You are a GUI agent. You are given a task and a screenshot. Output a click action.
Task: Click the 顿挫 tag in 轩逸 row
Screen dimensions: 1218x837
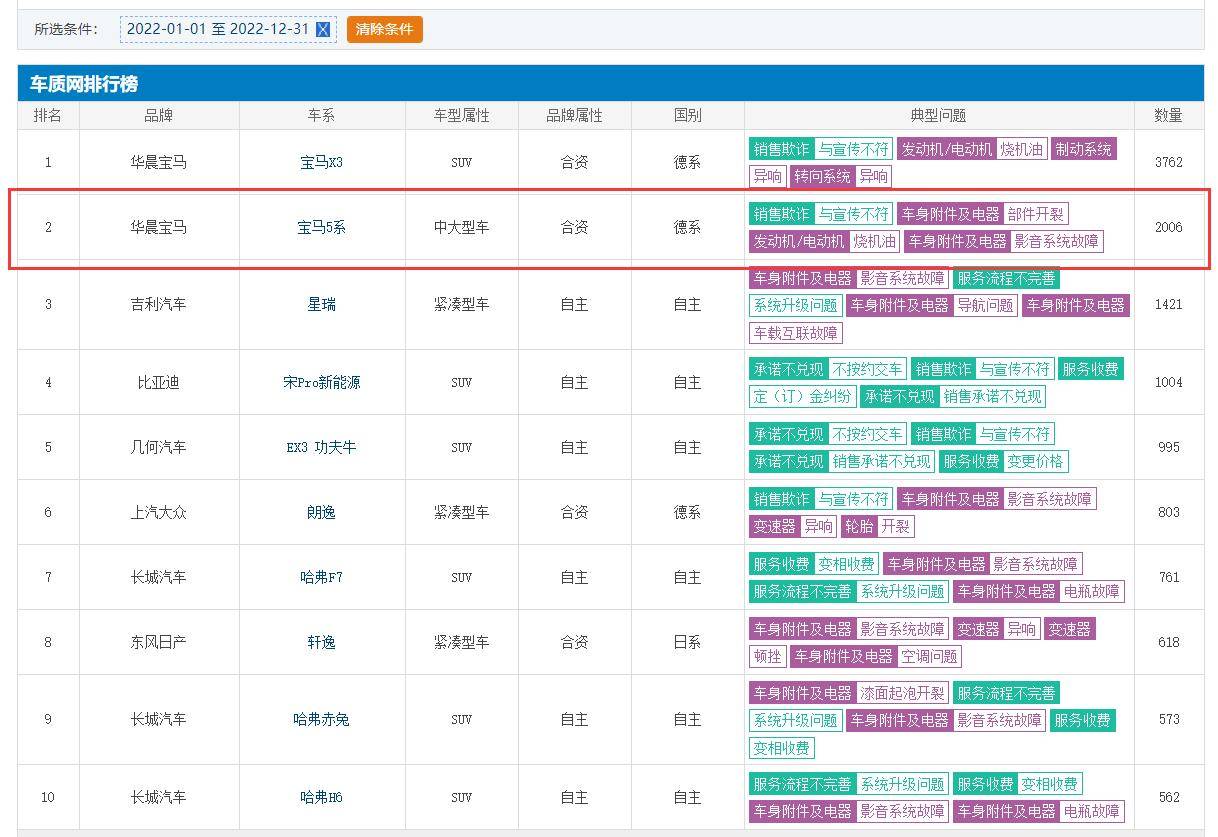coord(767,656)
